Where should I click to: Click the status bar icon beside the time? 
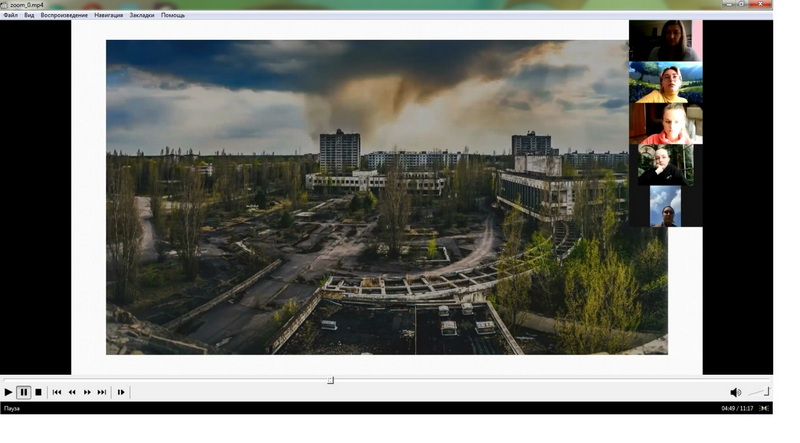pyautogui.click(x=764, y=408)
